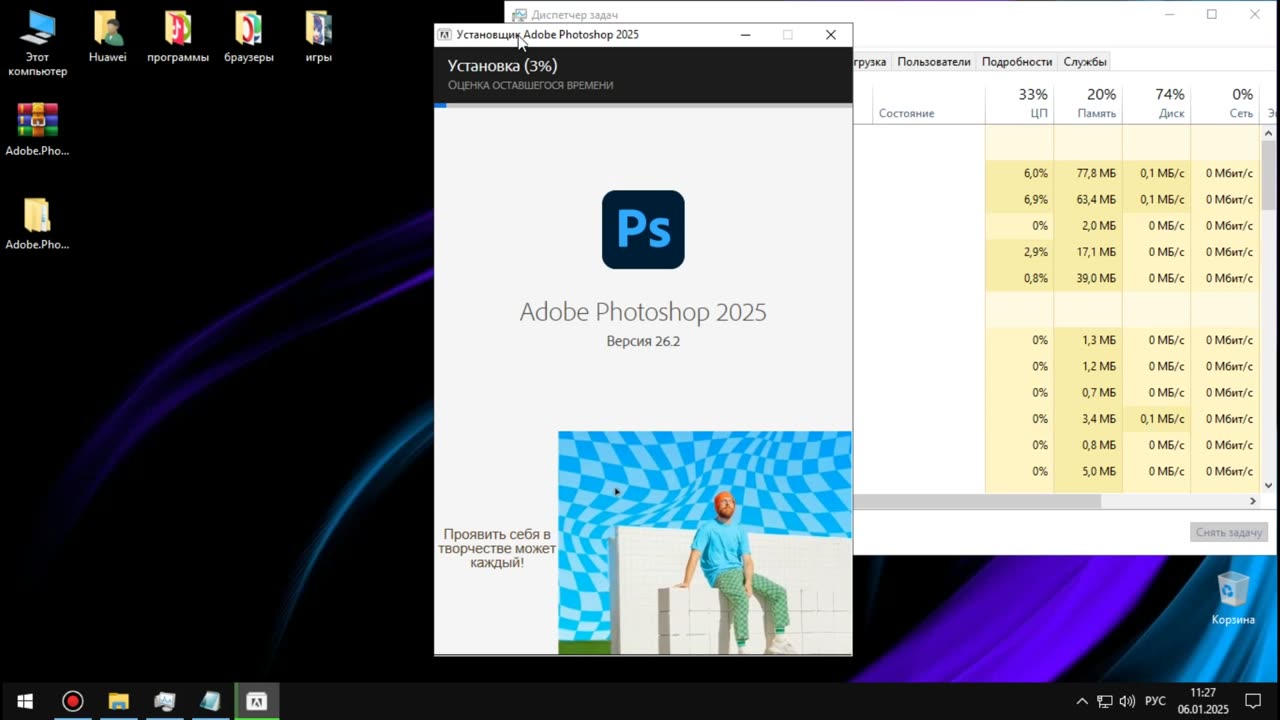
Task: Click the Task Manager title bar icon
Action: pyautogui.click(x=519, y=15)
